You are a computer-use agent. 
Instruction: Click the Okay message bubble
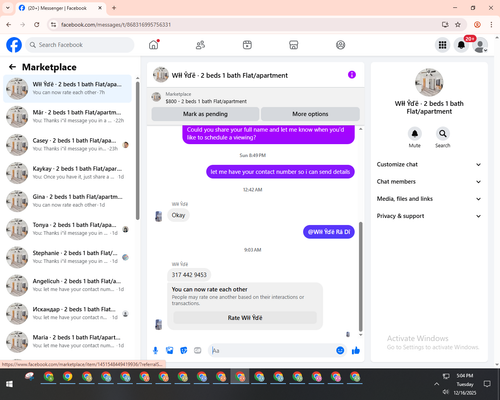tap(178, 215)
